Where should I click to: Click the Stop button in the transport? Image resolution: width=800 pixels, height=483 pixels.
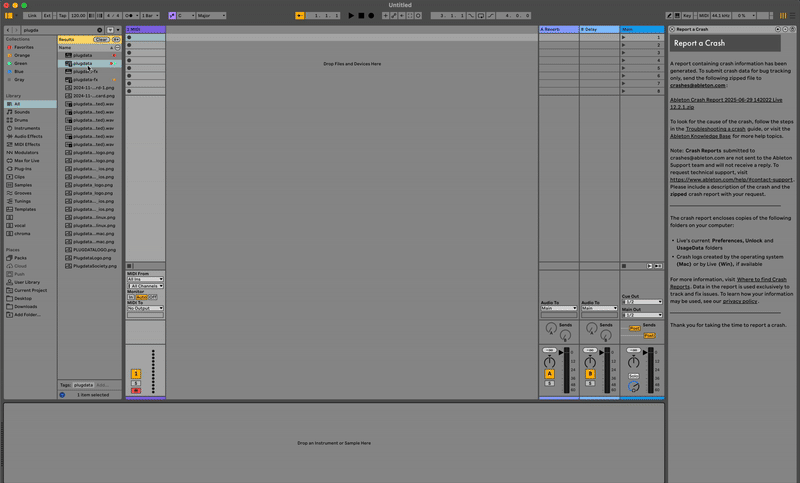click(x=361, y=16)
